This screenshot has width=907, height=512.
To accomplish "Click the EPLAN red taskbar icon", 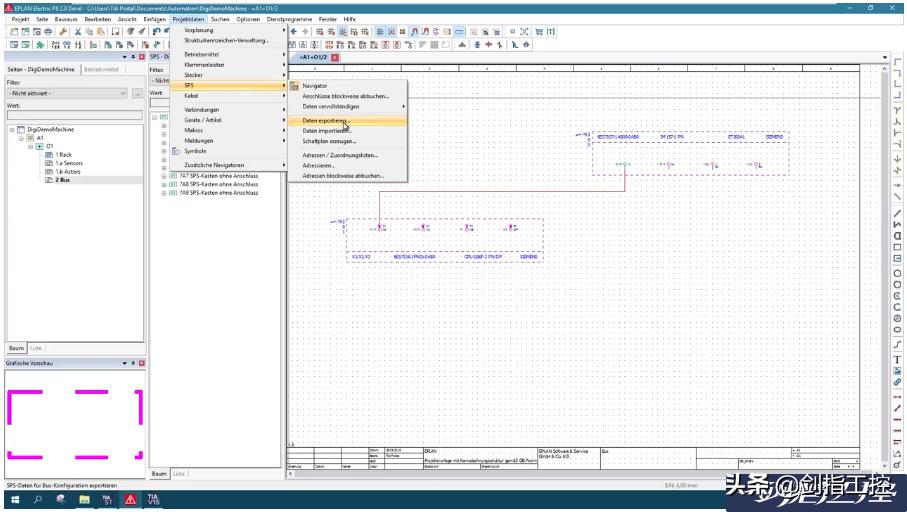I will click(x=131, y=499).
